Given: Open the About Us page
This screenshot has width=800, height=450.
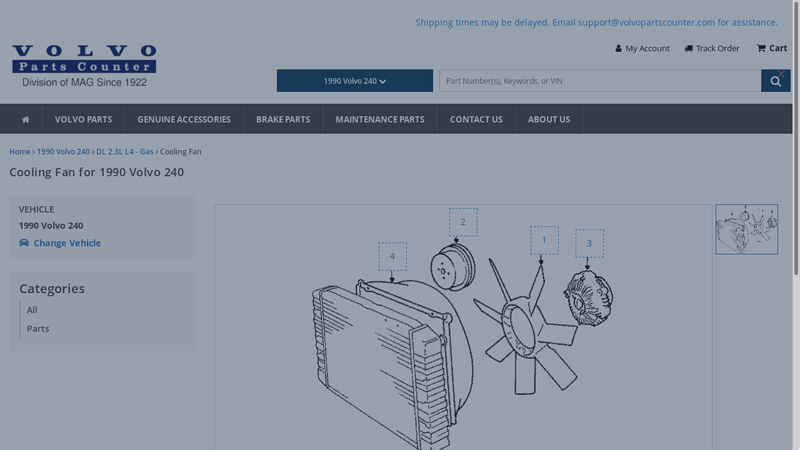Looking at the screenshot, I should point(549,119).
